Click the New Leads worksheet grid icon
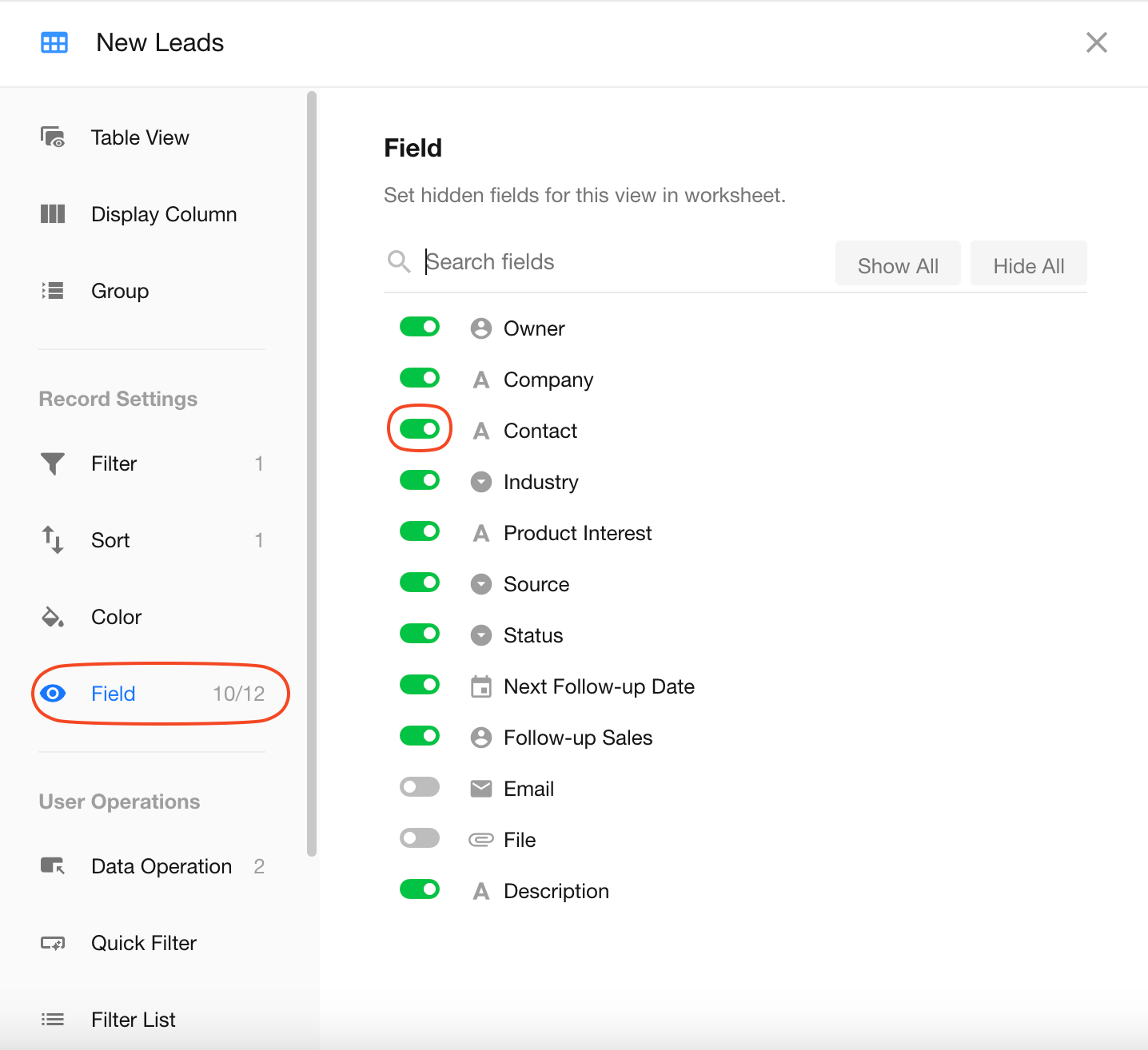Image resolution: width=1148 pixels, height=1050 pixels. click(x=54, y=42)
